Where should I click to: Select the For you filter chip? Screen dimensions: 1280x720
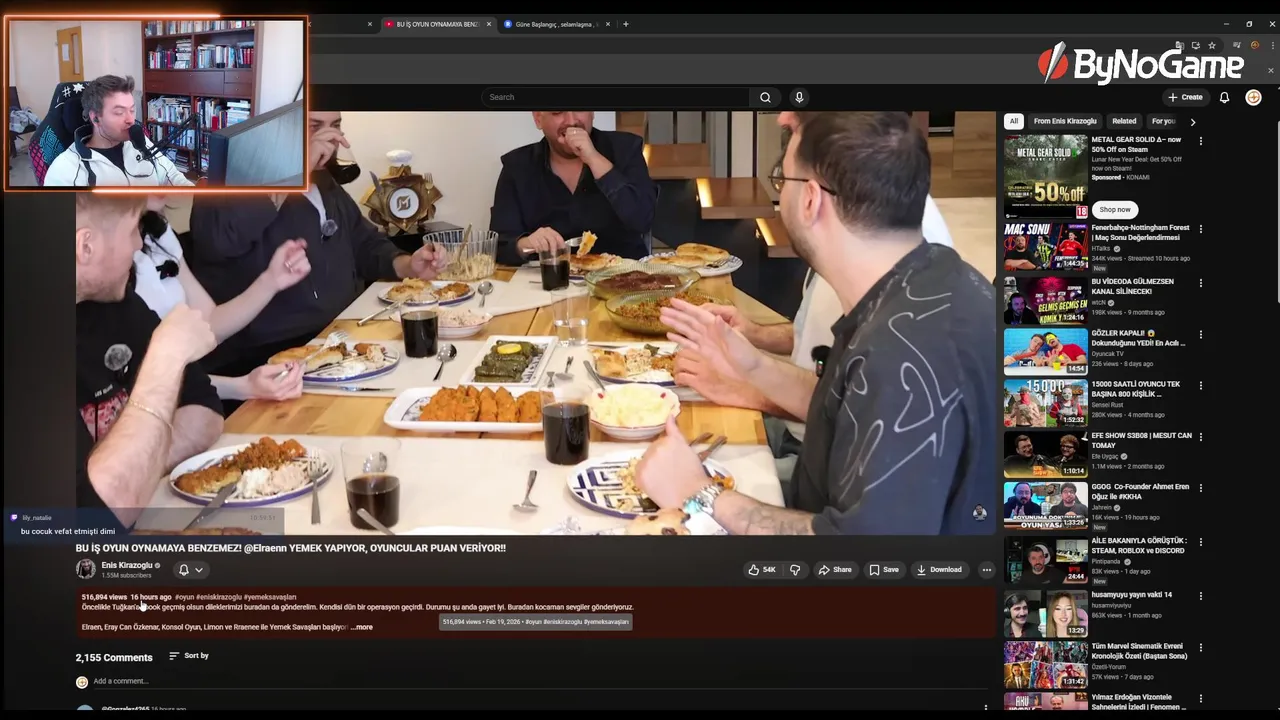(1163, 121)
